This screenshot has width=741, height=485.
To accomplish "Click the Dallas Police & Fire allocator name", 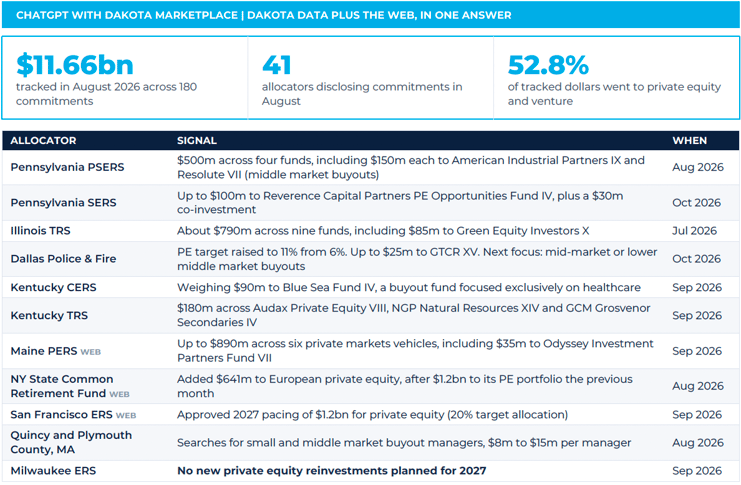I will [63, 259].
